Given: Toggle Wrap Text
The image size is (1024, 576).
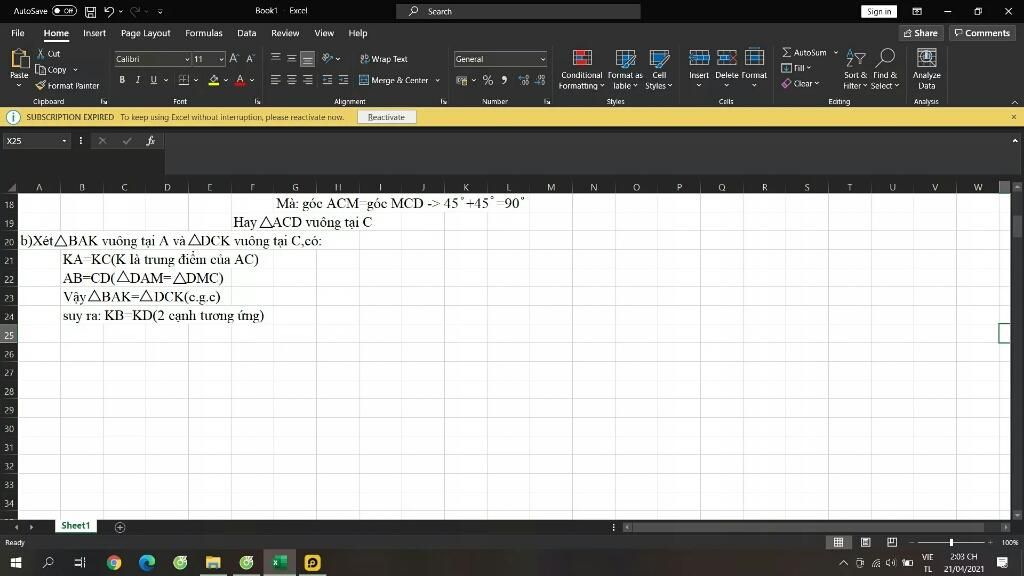Looking at the screenshot, I should pos(384,59).
